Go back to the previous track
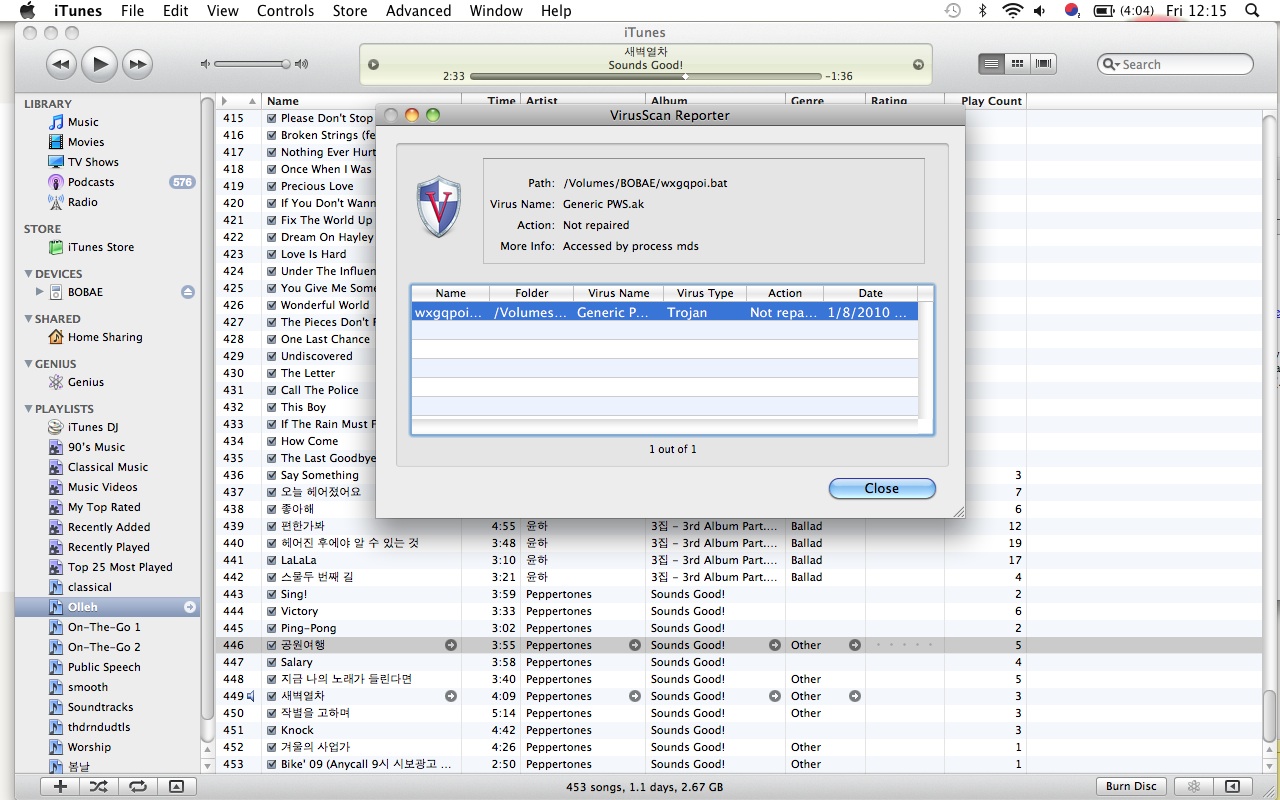The width and height of the screenshot is (1280, 800). 61,65
